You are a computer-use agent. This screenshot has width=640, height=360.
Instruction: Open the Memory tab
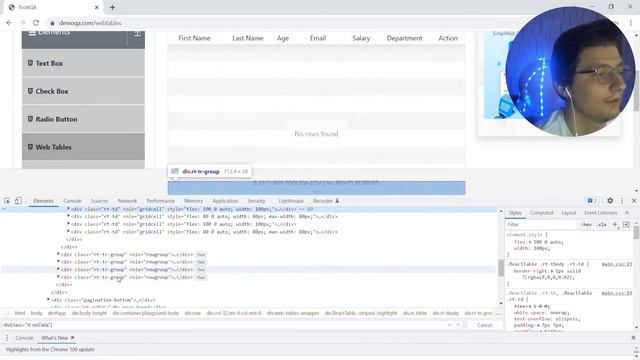193,201
